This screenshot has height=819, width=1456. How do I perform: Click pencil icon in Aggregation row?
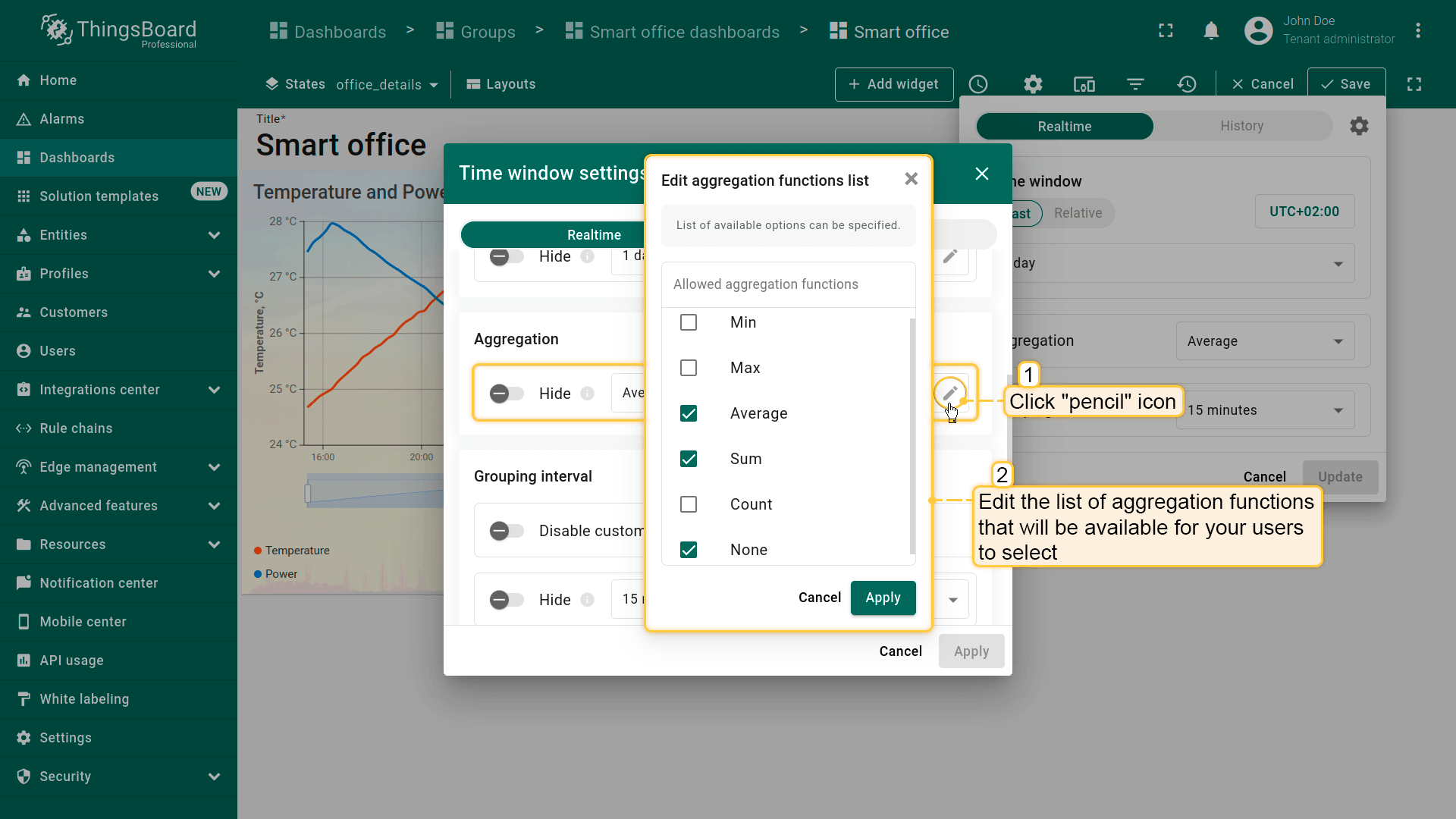click(x=950, y=393)
